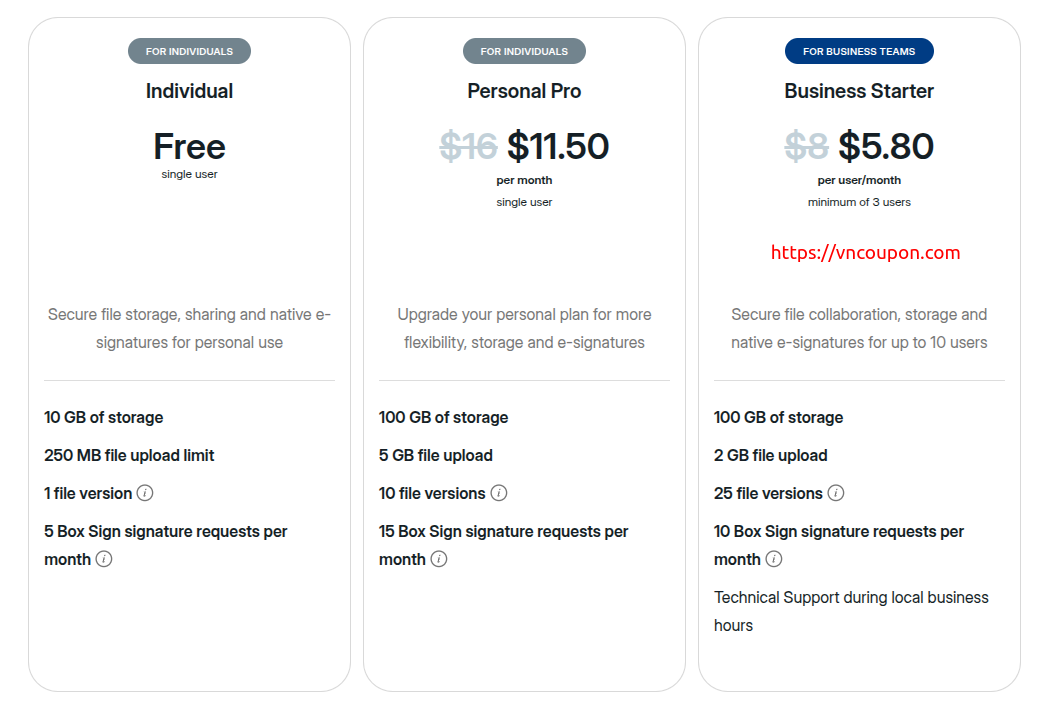Click the $11.50 price

pos(557,147)
